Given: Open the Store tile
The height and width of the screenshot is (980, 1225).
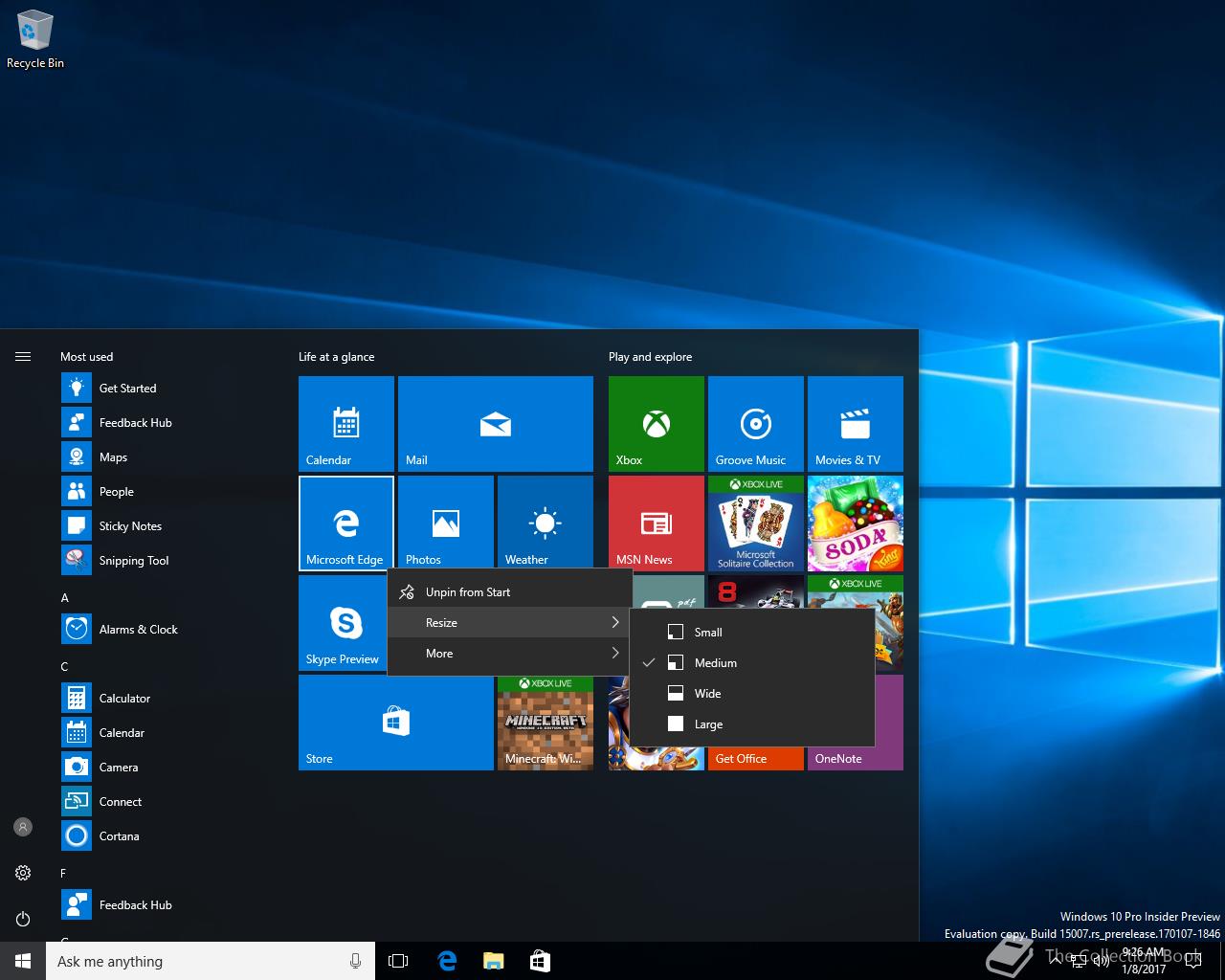Looking at the screenshot, I should tap(396, 722).
